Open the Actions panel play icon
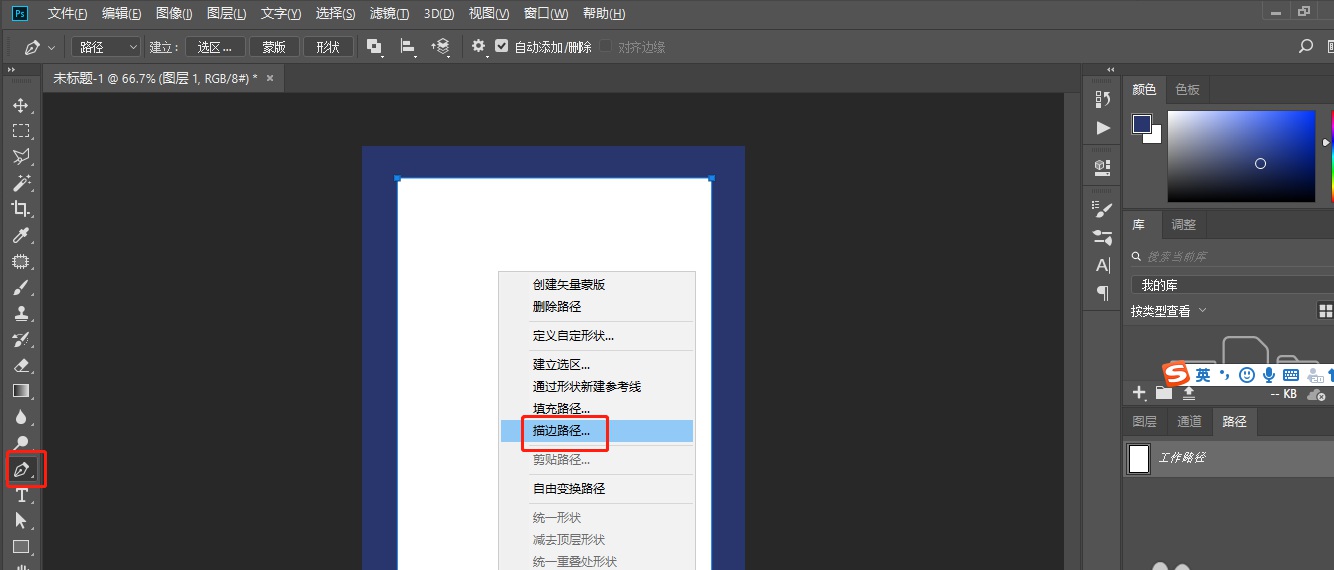 [x=1103, y=127]
